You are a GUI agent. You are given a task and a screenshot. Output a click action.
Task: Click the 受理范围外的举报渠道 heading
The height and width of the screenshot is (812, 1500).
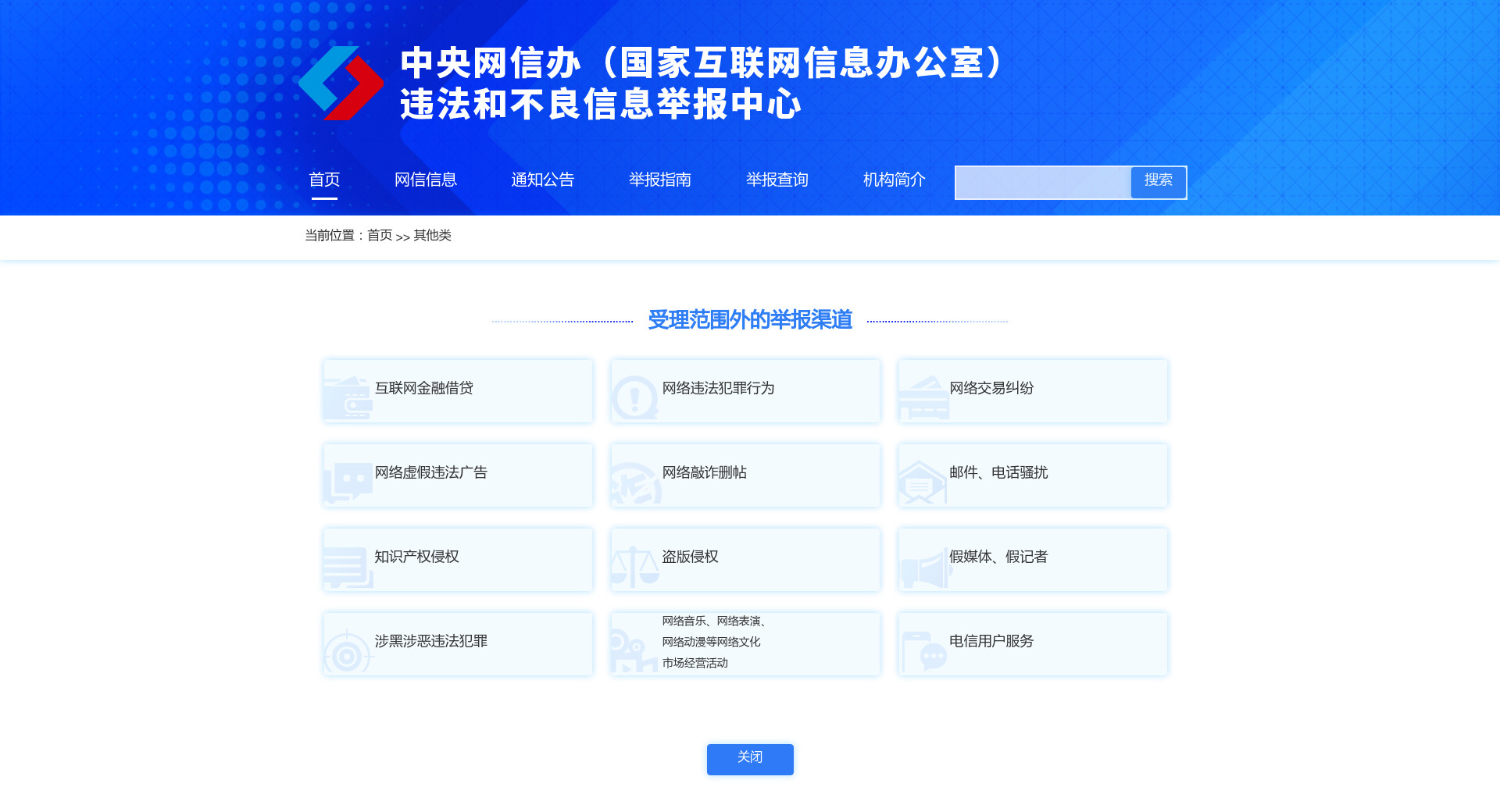click(750, 320)
